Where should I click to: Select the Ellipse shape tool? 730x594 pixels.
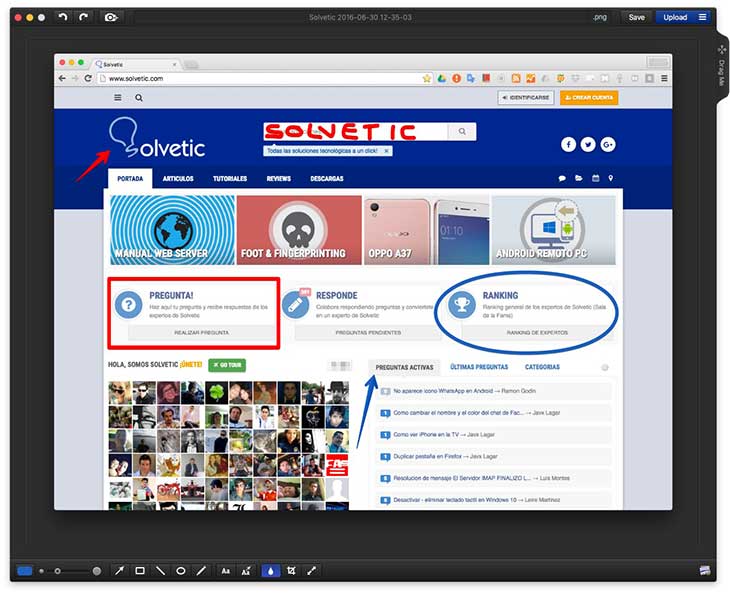181,571
